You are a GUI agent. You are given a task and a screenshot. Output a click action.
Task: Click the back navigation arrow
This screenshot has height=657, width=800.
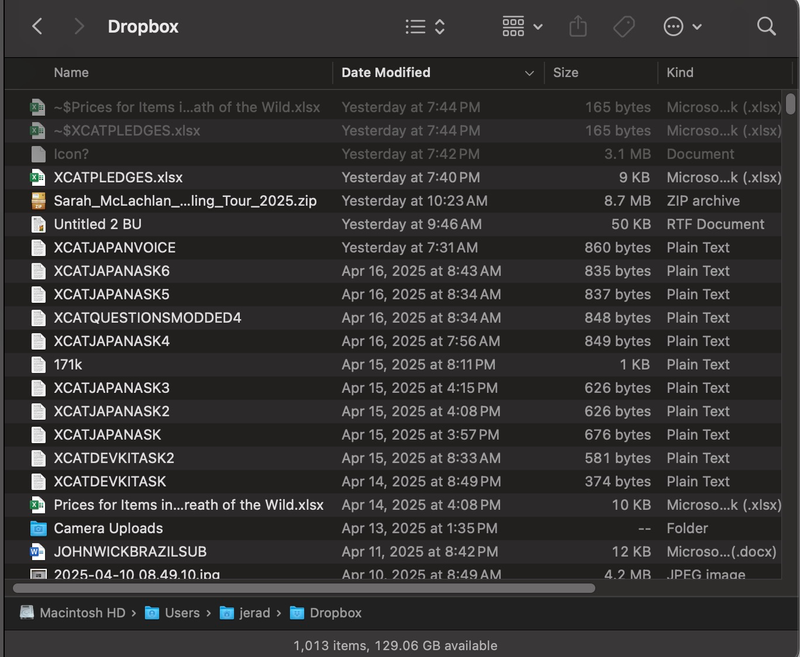pos(37,27)
